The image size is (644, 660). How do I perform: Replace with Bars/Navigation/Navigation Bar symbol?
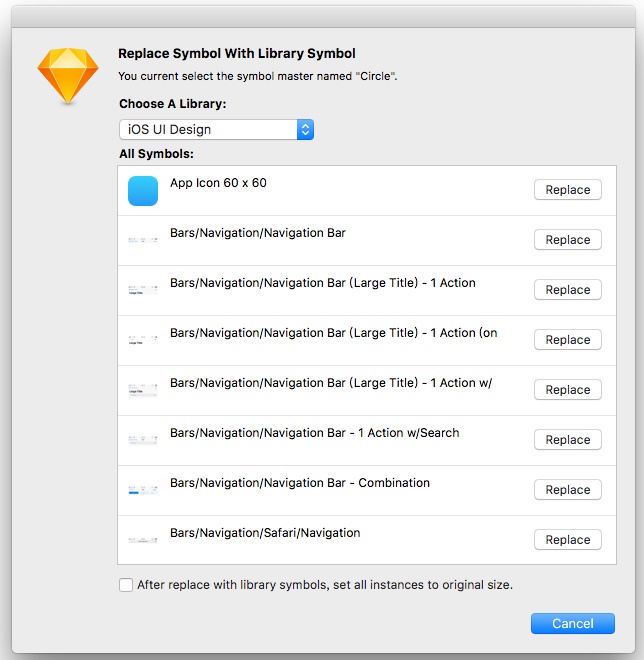point(568,240)
